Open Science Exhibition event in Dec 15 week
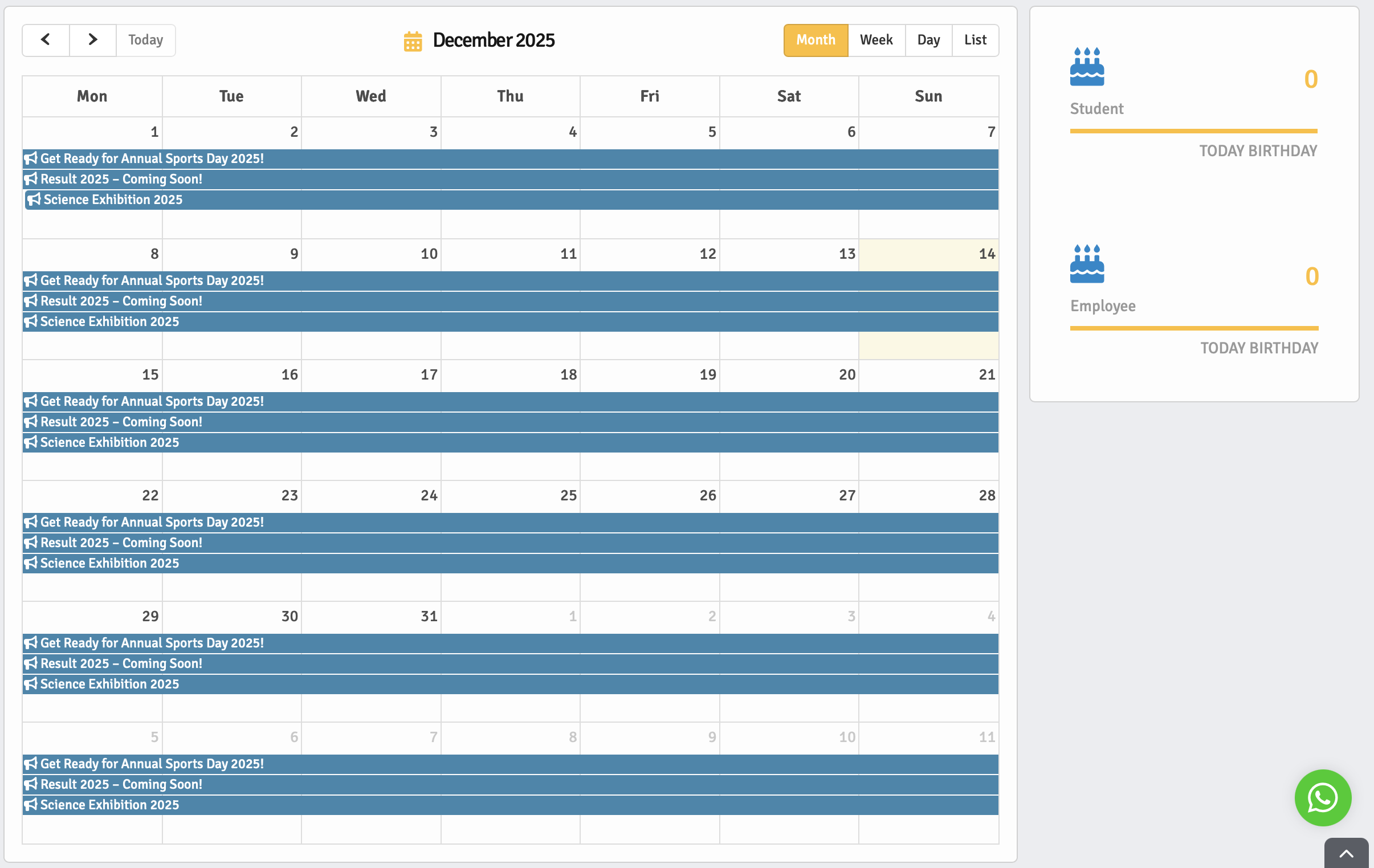Image resolution: width=1374 pixels, height=868 pixels. (109, 443)
